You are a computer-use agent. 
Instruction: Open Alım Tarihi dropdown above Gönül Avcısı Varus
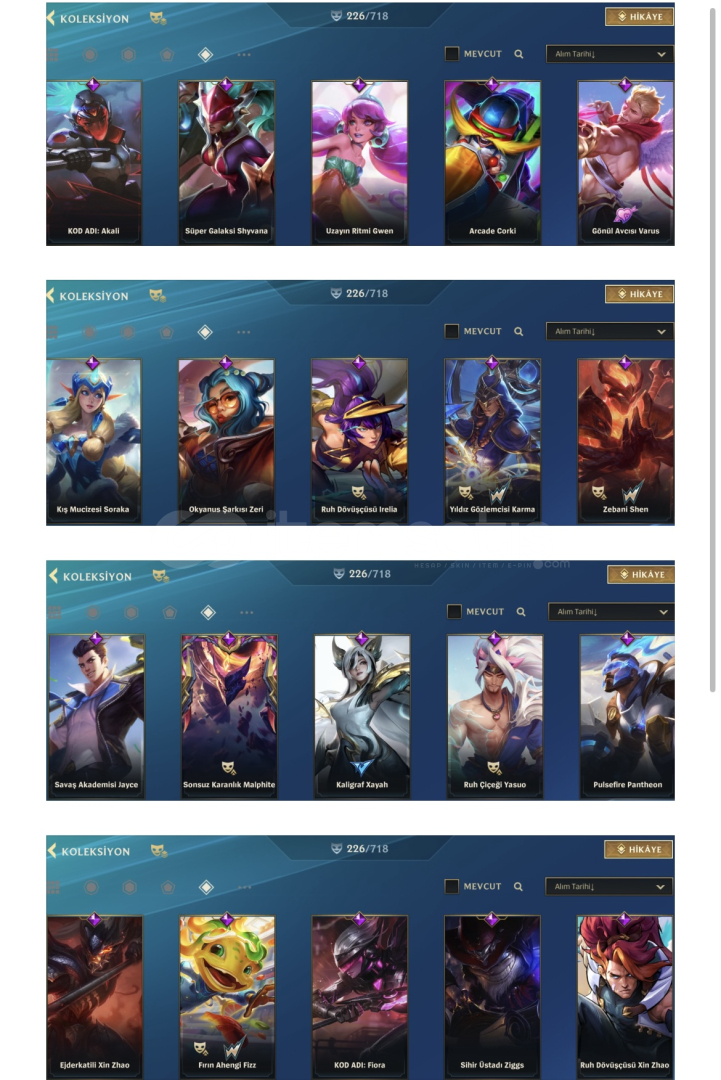pyautogui.click(x=609, y=54)
